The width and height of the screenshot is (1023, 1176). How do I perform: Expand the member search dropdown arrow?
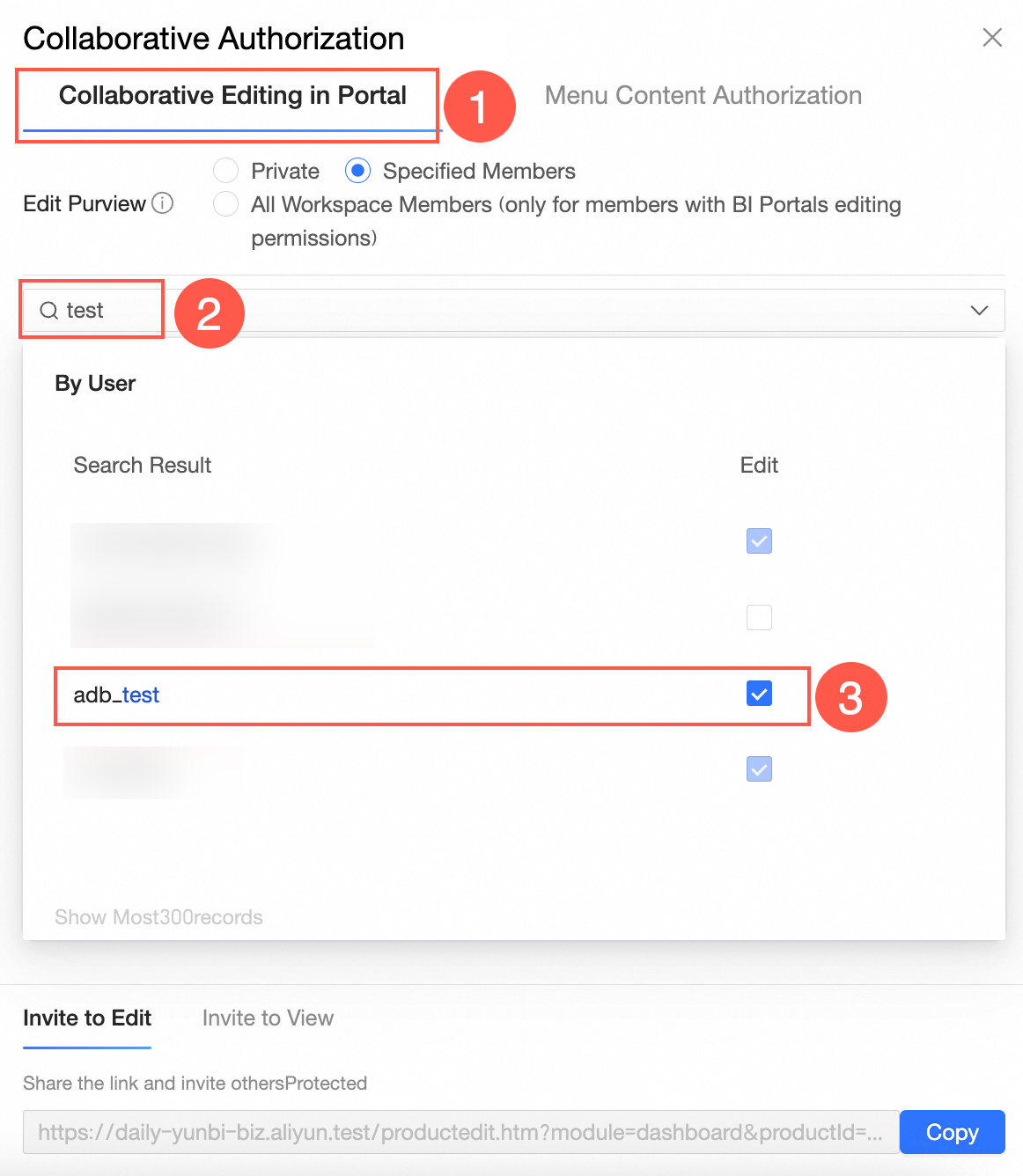979,311
